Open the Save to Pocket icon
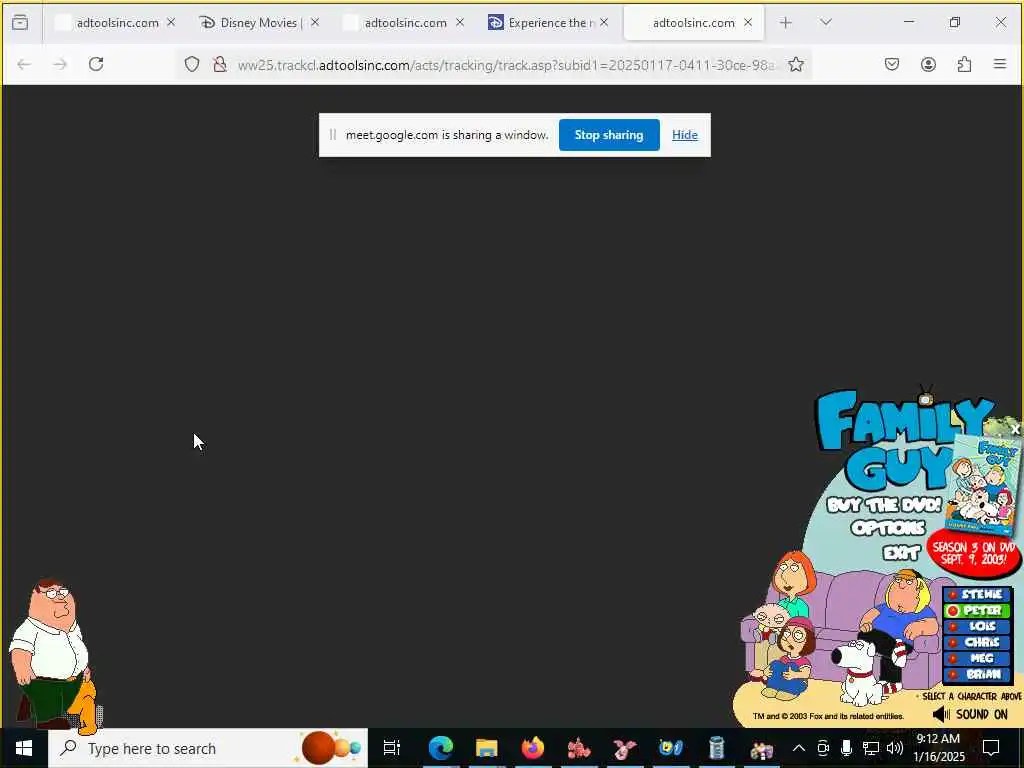 (891, 64)
